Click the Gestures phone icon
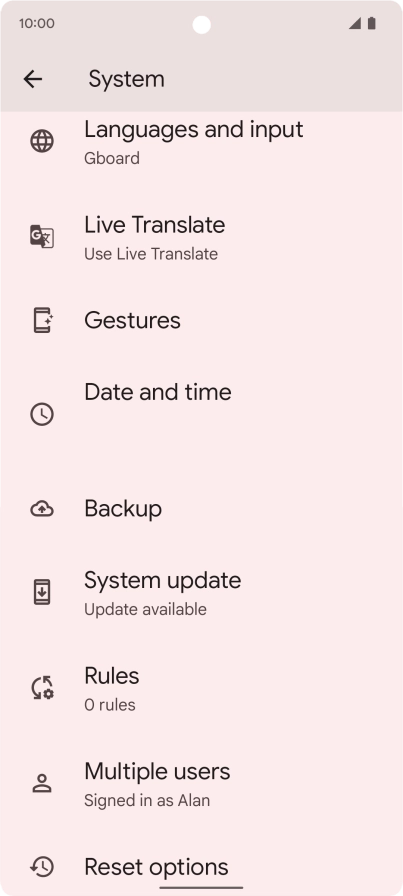This screenshot has height=896, width=403. [x=42, y=320]
